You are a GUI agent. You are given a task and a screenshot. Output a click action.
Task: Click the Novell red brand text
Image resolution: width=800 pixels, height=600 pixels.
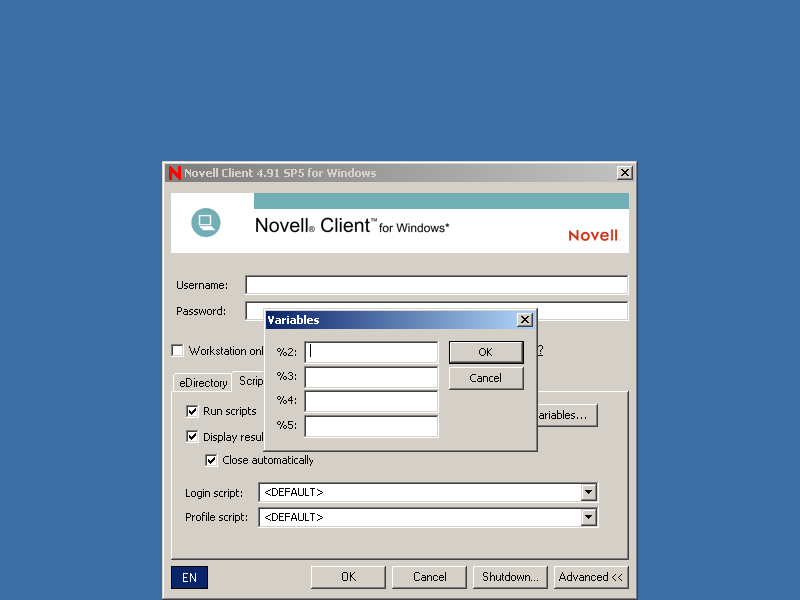pyautogui.click(x=593, y=235)
